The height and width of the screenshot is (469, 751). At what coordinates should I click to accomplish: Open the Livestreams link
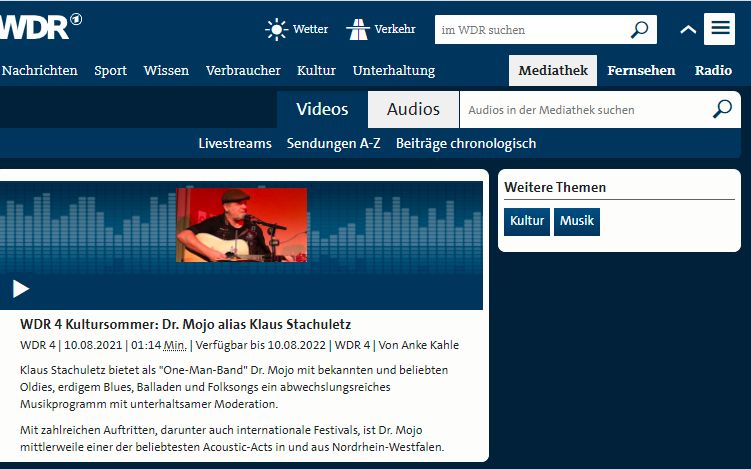tap(235, 143)
